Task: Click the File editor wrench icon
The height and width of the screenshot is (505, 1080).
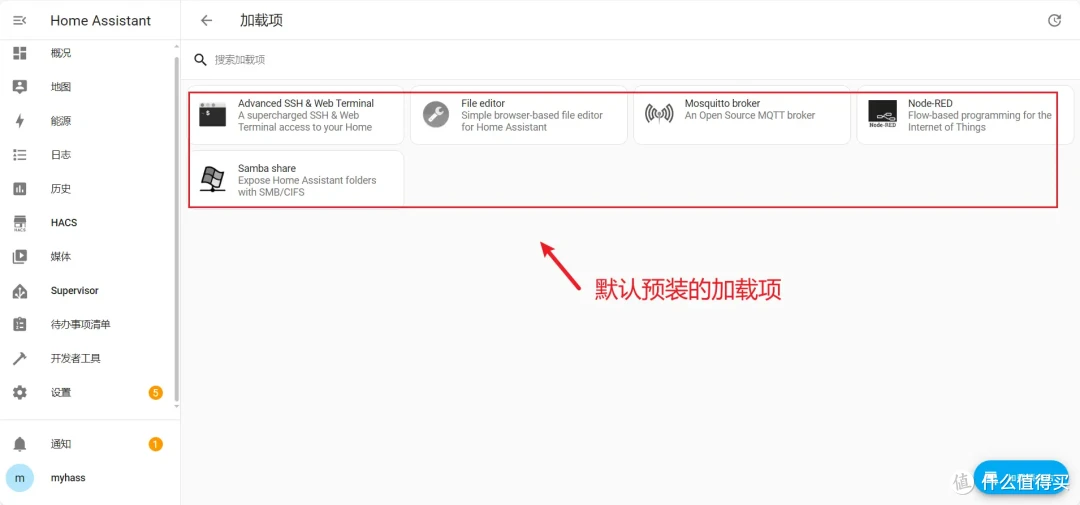Action: (436, 114)
